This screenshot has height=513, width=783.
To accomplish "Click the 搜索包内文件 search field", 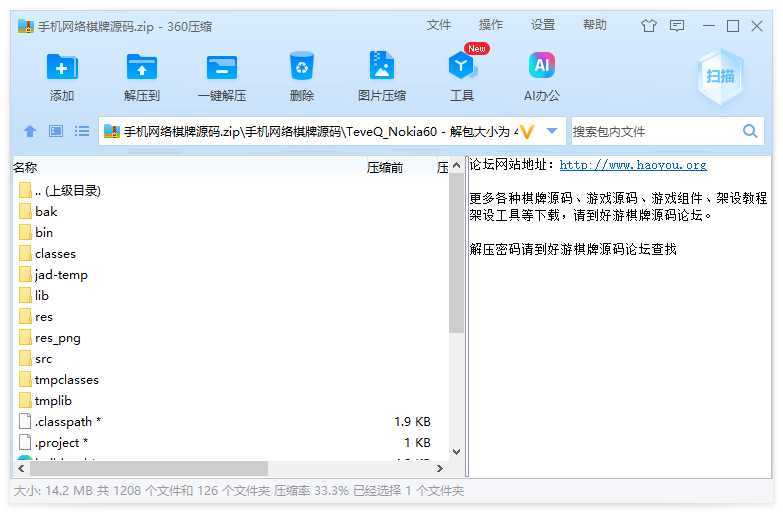I will 655,131.
